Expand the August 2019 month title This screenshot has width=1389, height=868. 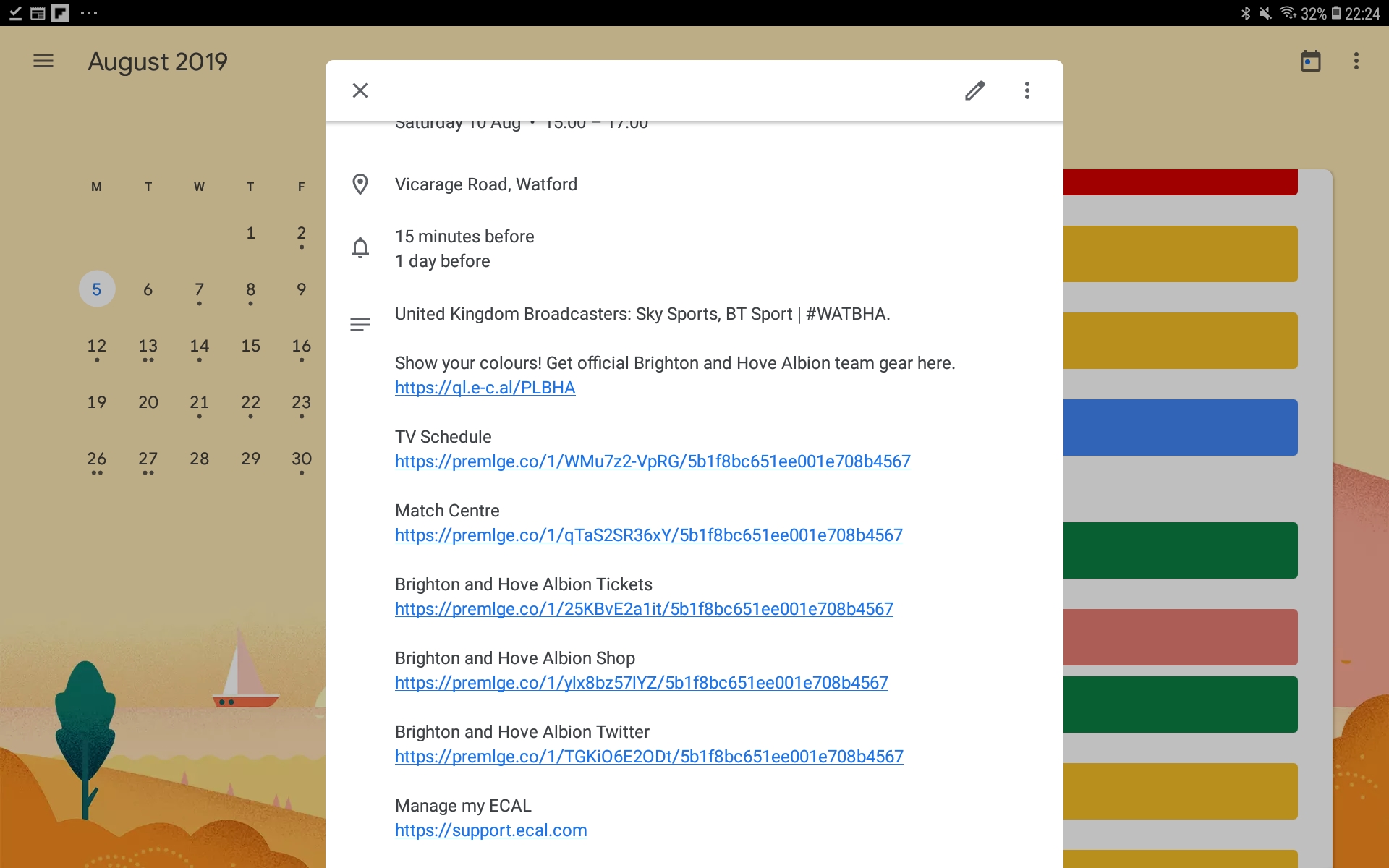[x=158, y=61]
